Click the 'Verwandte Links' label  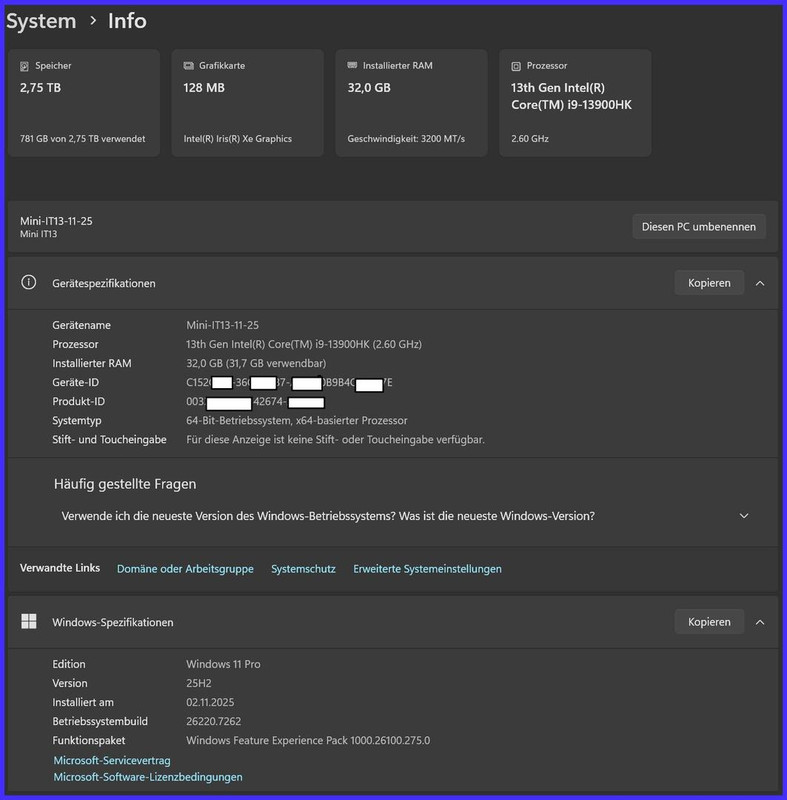coord(60,568)
